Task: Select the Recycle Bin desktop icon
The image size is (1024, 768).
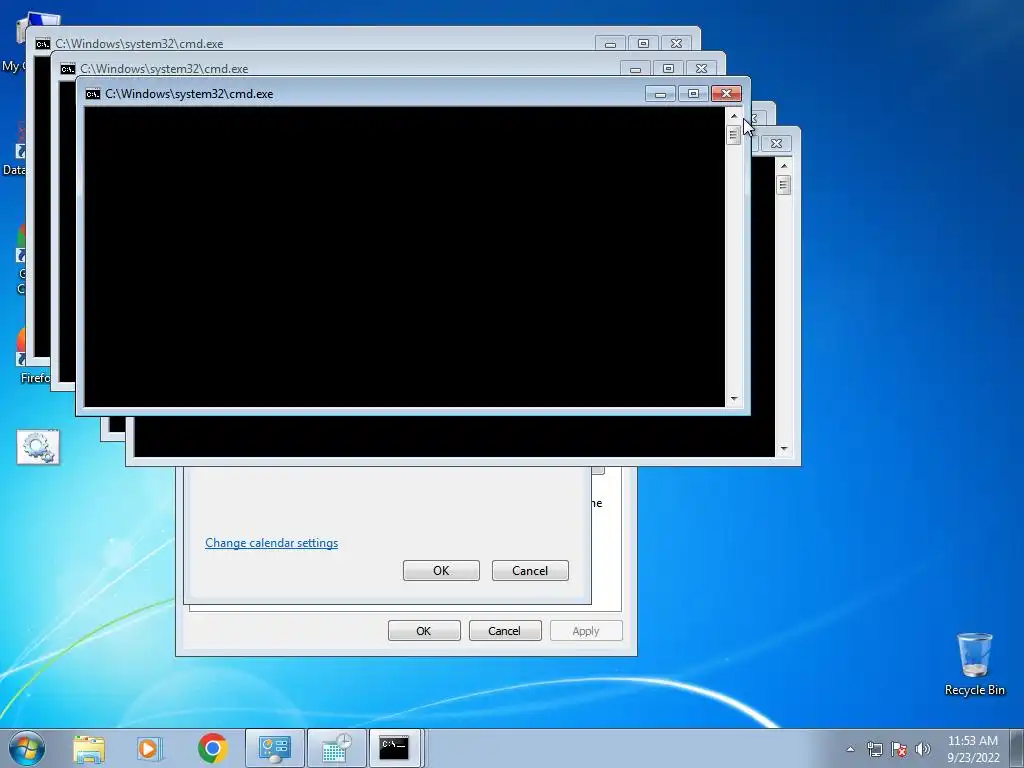Action: (x=974, y=664)
